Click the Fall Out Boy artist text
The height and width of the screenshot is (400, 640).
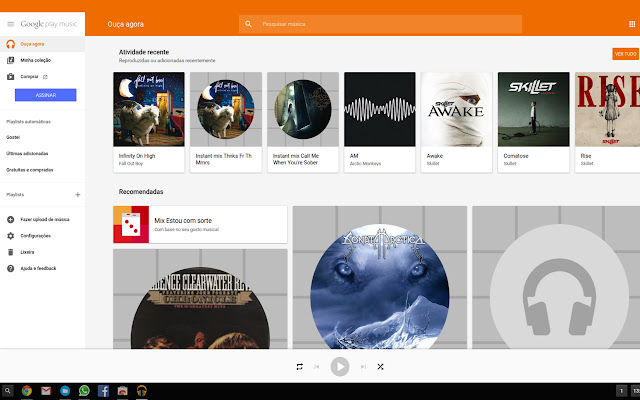[131, 164]
